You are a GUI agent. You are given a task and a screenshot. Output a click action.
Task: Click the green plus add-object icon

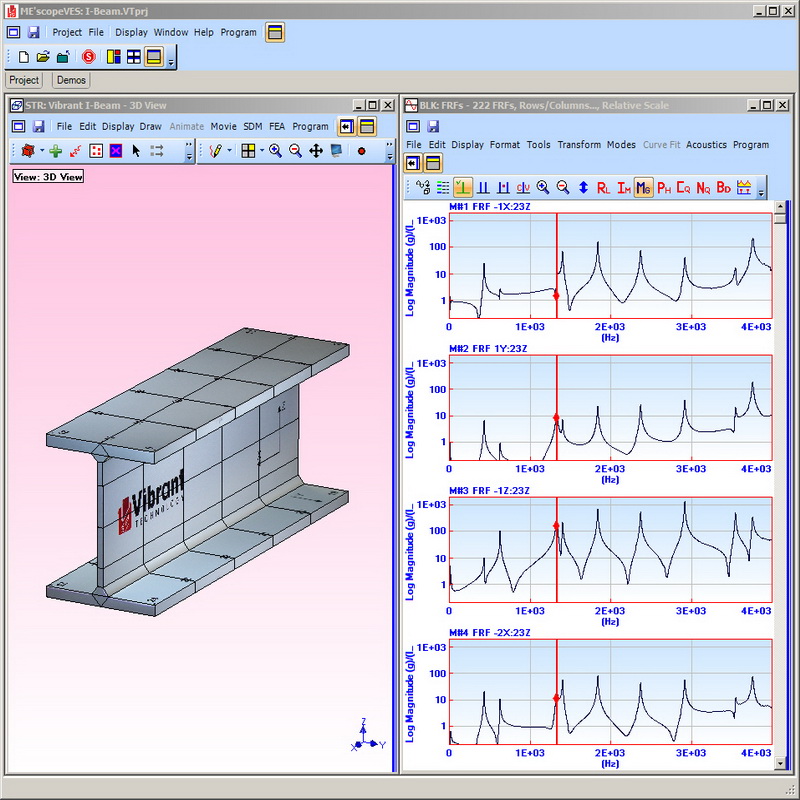(55, 150)
